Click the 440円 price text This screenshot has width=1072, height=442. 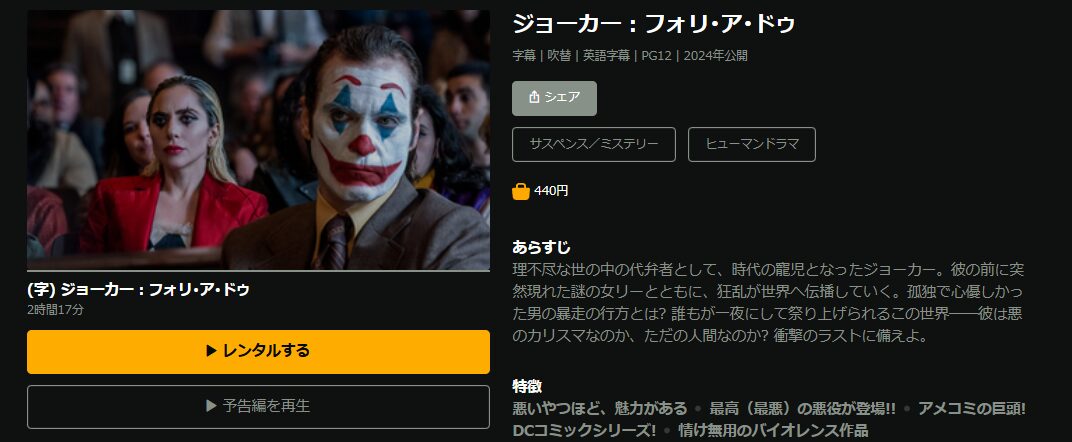click(551, 191)
